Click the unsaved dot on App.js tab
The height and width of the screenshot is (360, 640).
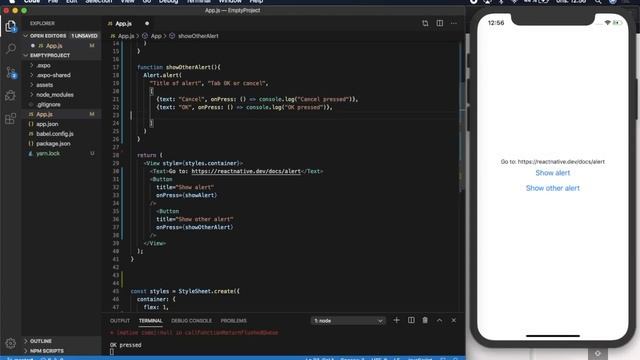(147, 23)
